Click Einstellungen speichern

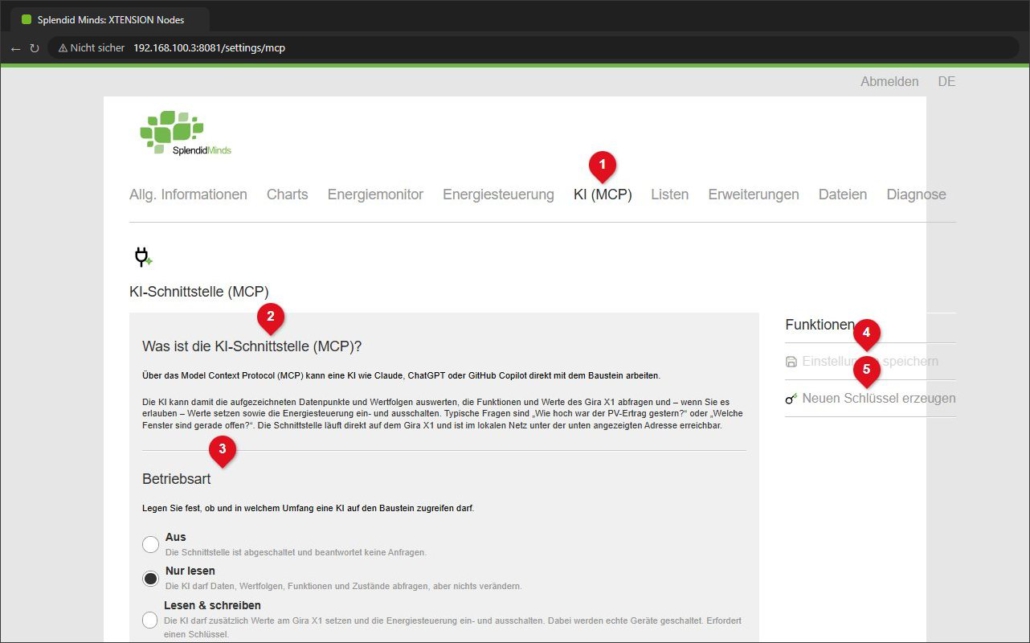870,361
